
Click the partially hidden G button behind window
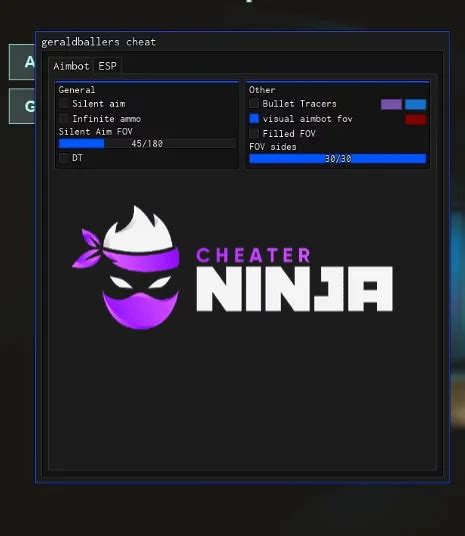pos(22,106)
